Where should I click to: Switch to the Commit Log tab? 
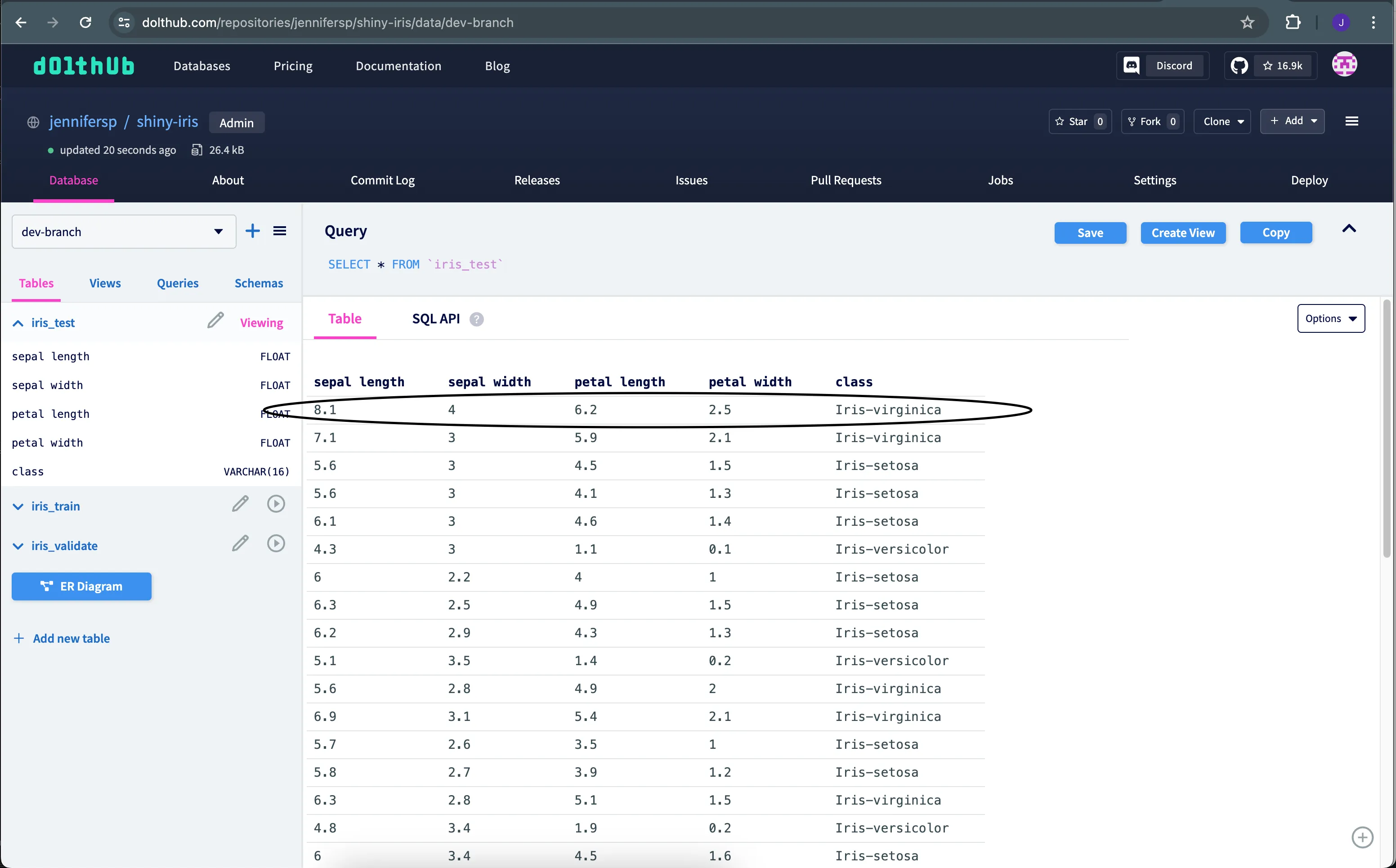(382, 180)
